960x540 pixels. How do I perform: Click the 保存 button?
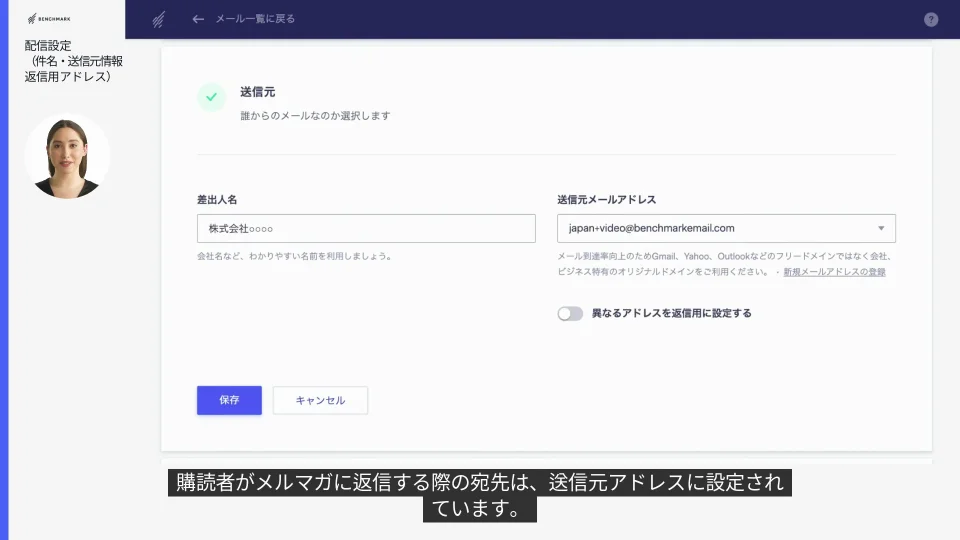coord(229,400)
